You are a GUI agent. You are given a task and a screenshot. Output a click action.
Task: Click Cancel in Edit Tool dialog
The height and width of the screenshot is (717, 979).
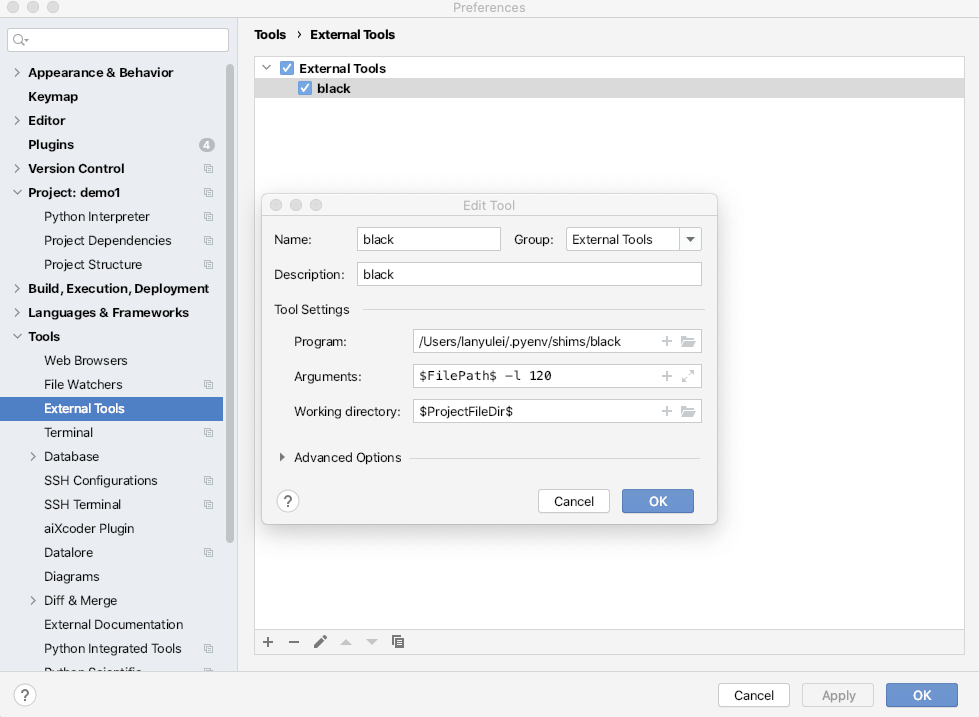[x=574, y=501]
